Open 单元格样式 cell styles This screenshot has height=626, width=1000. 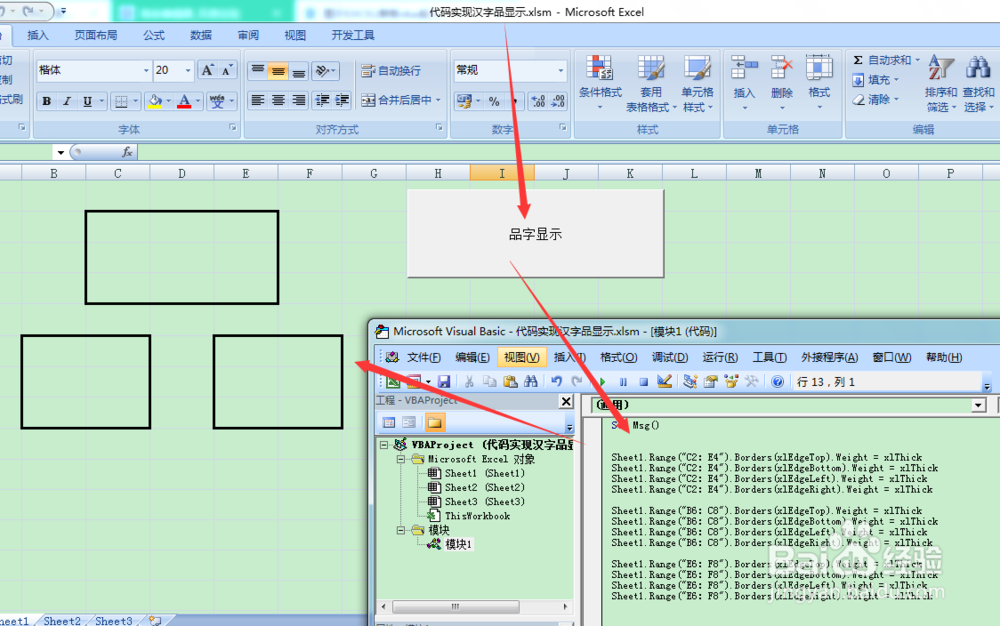click(x=697, y=83)
